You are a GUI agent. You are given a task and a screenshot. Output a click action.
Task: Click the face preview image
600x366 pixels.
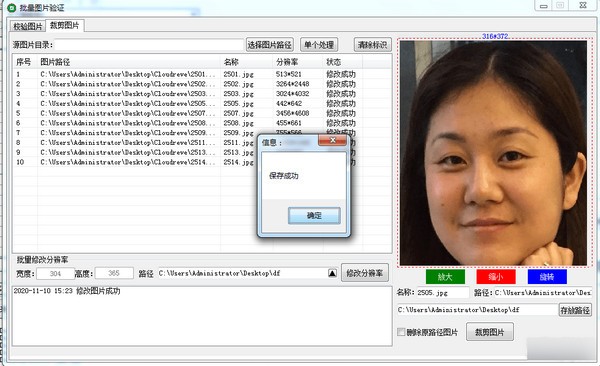[494, 153]
